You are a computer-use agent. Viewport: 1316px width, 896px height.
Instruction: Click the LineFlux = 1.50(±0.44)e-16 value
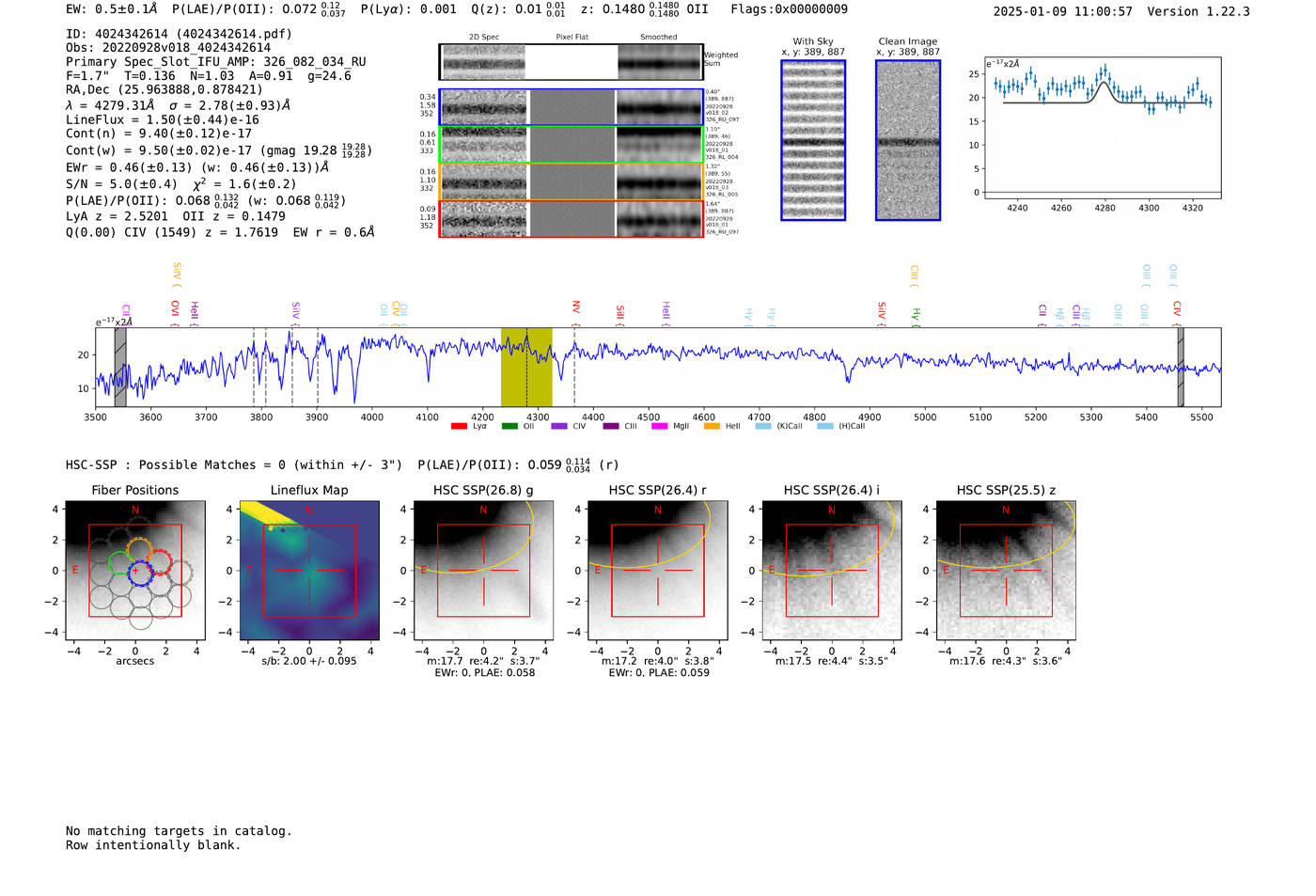[x=163, y=120]
